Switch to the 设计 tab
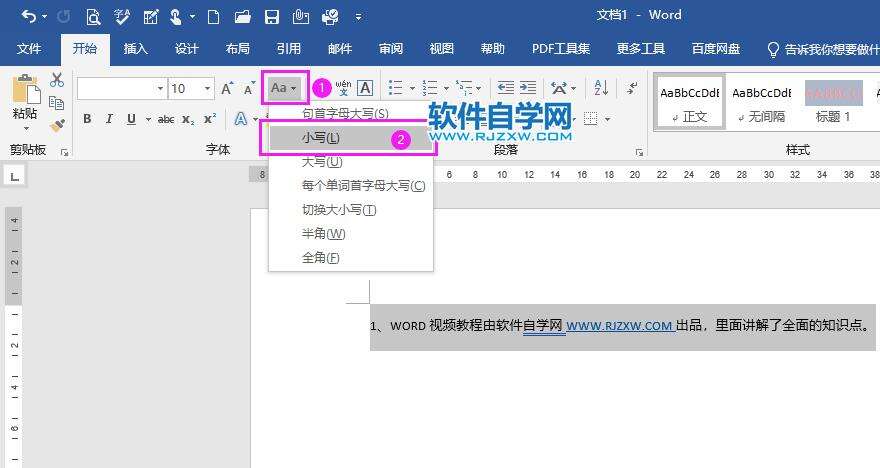 tap(186, 49)
